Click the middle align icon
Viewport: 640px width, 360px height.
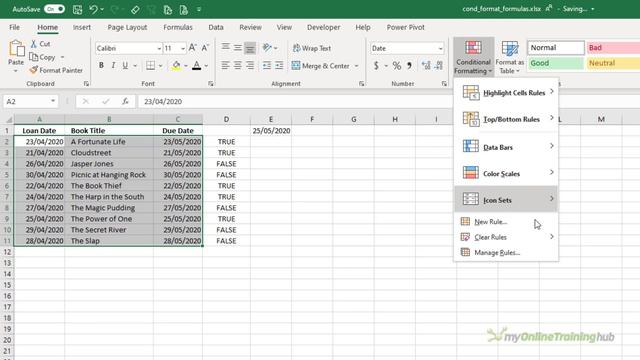pos(238,48)
